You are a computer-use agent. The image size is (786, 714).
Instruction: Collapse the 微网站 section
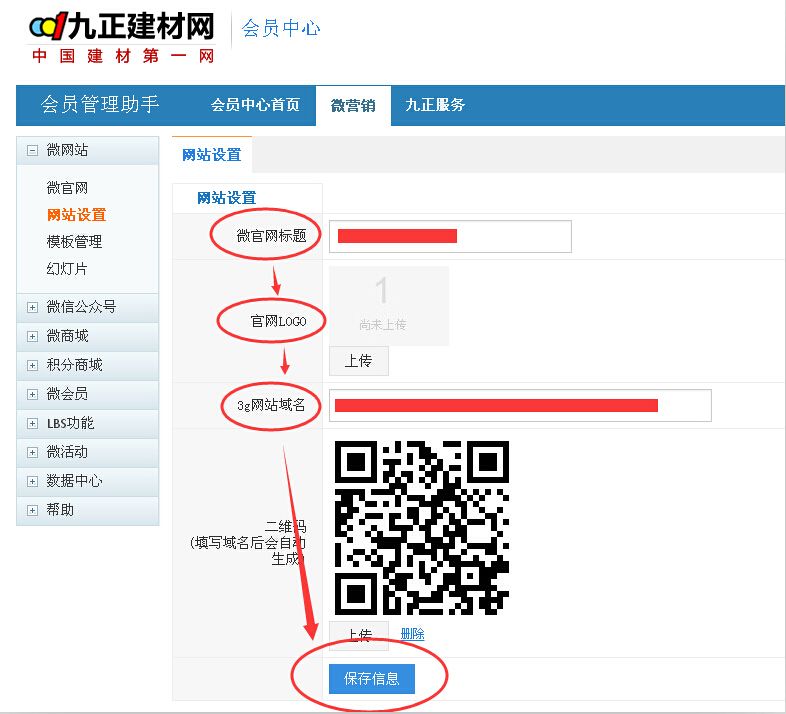[33, 150]
